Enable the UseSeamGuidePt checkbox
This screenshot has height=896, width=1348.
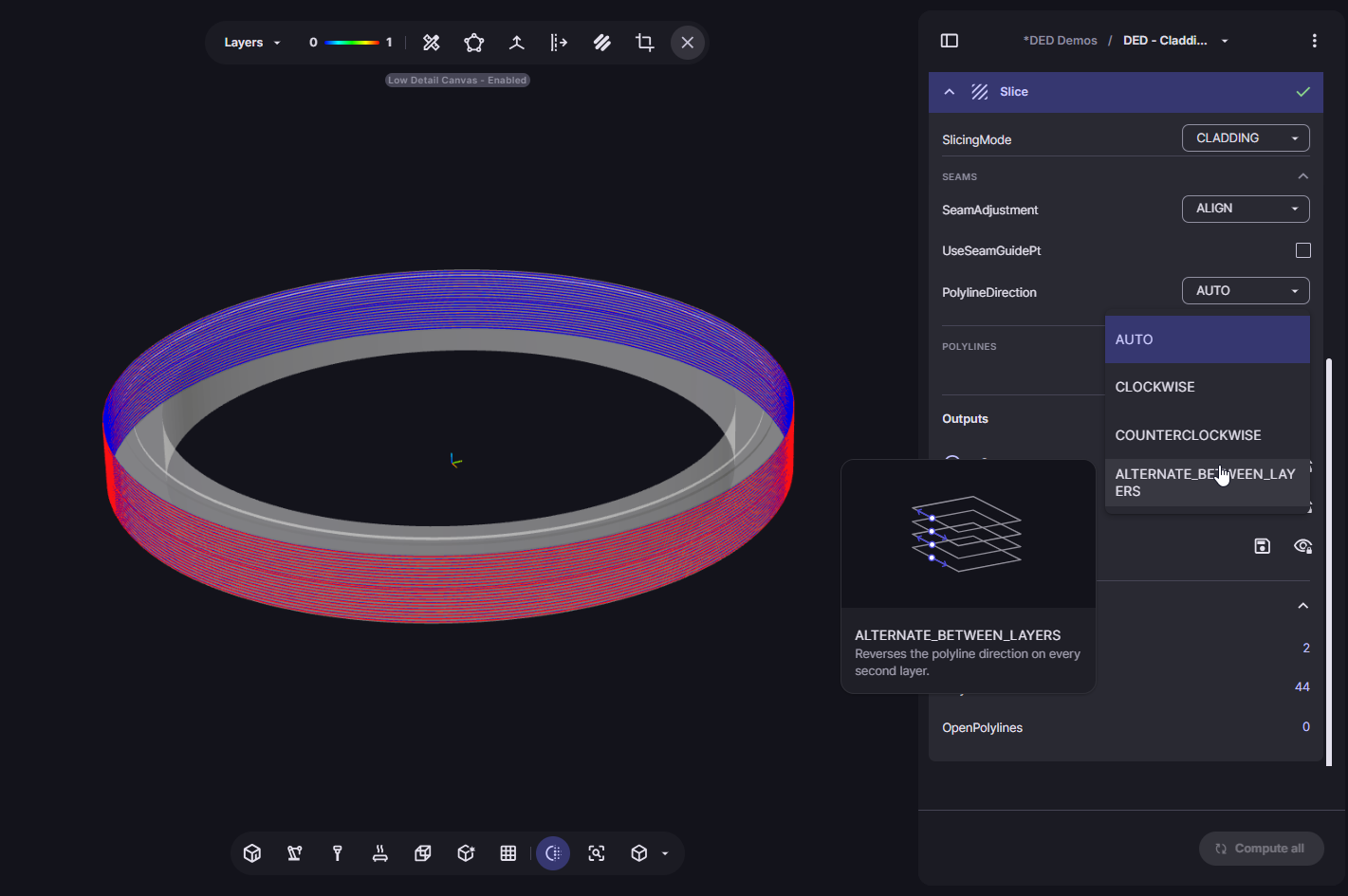tap(1302, 250)
